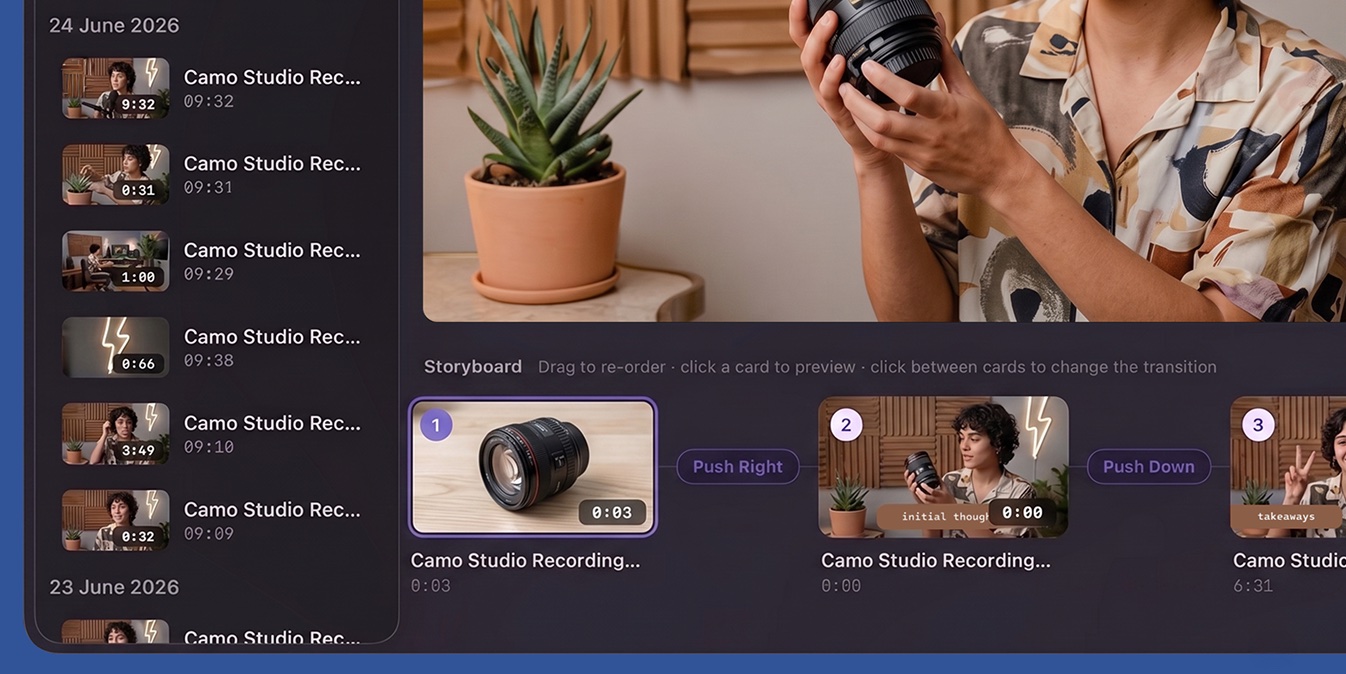Click the 09:38 timestamp in the recordings list
Screen dimensions: 1346x674
coord(208,360)
